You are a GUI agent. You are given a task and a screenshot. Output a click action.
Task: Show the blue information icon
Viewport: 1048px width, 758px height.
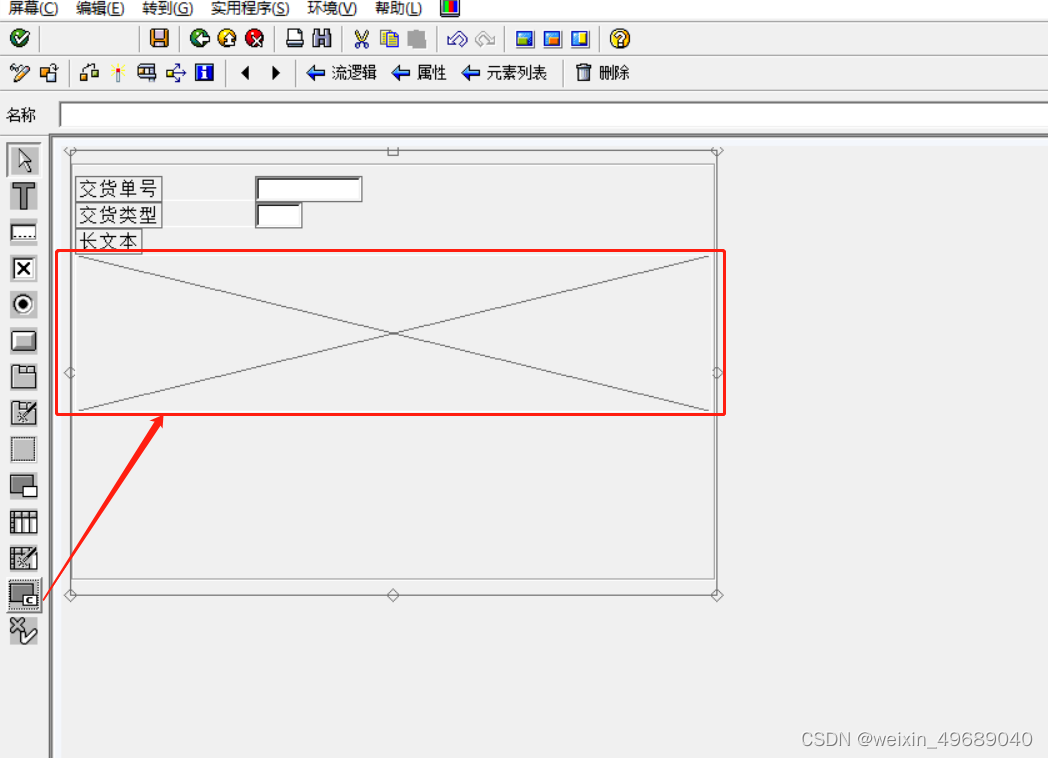[204, 72]
